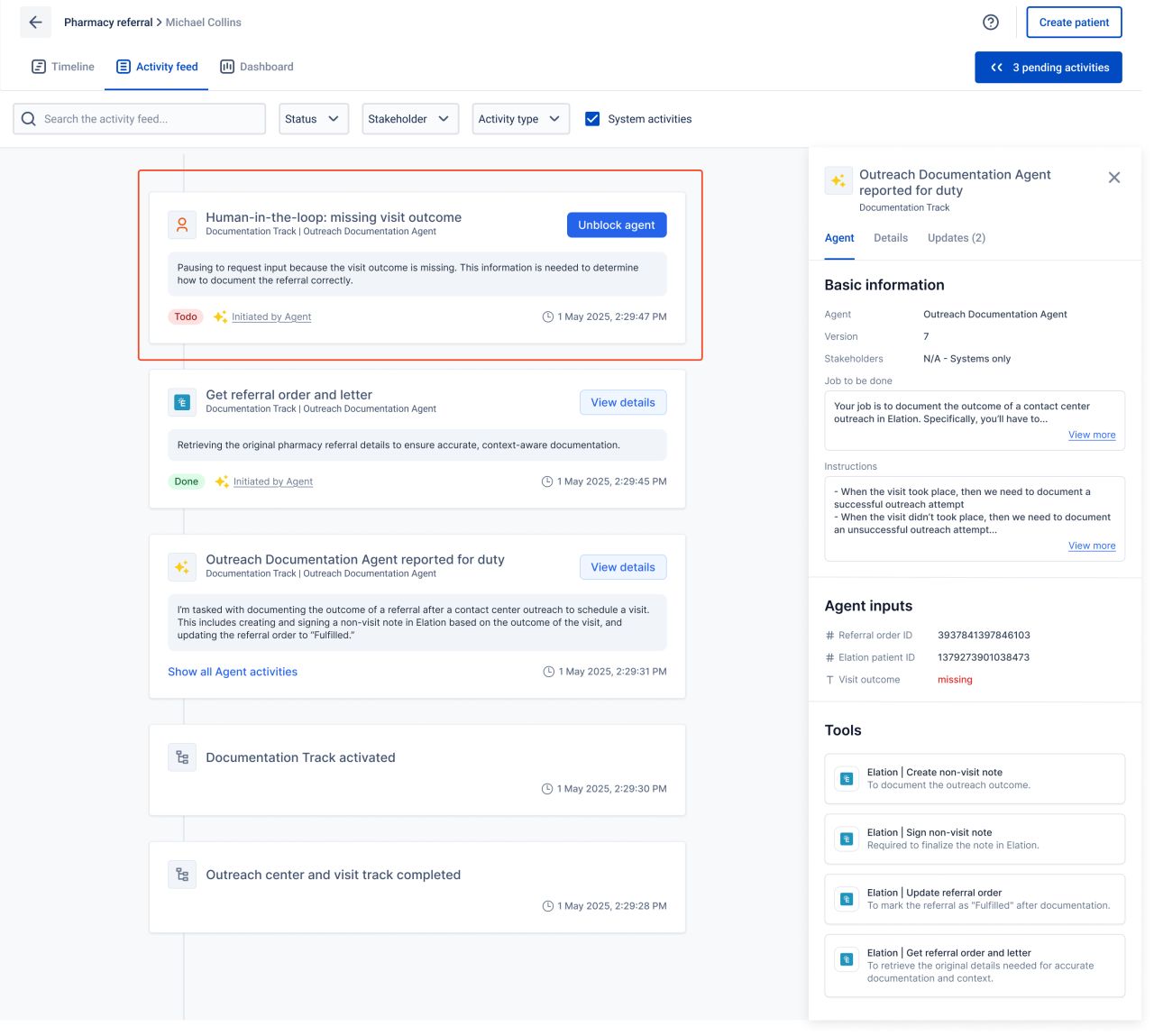Click the back arrow button
Image resolution: width=1154 pixels, height=1036 pixels.
35,23
